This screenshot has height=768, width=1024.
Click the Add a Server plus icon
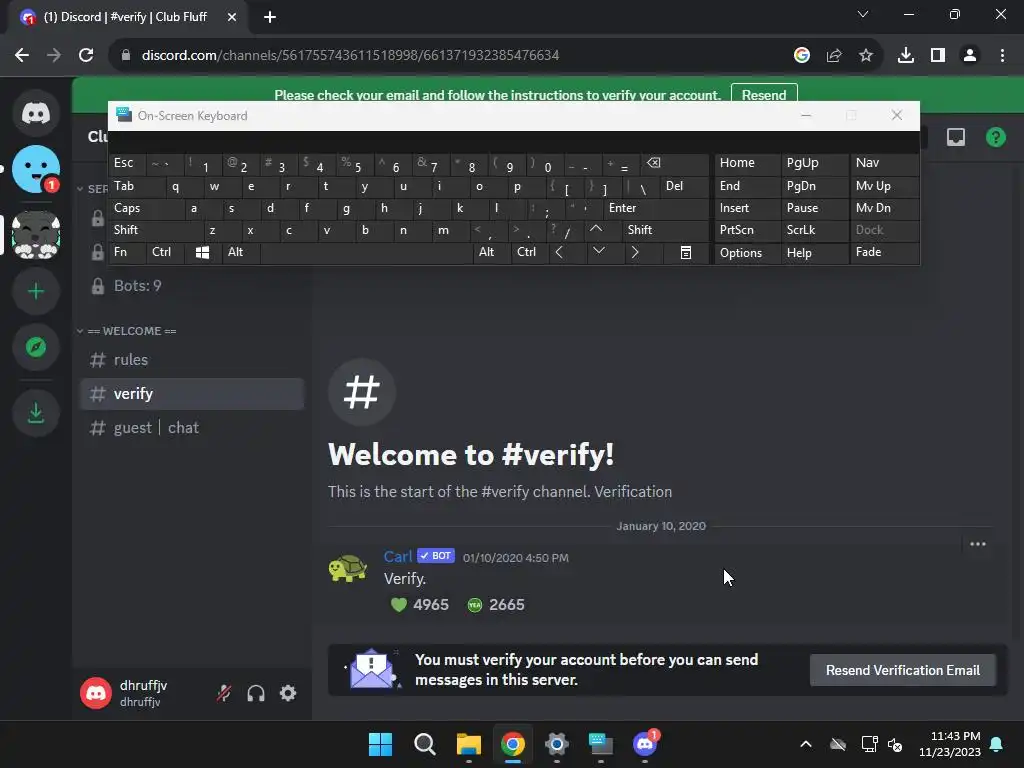(36, 291)
